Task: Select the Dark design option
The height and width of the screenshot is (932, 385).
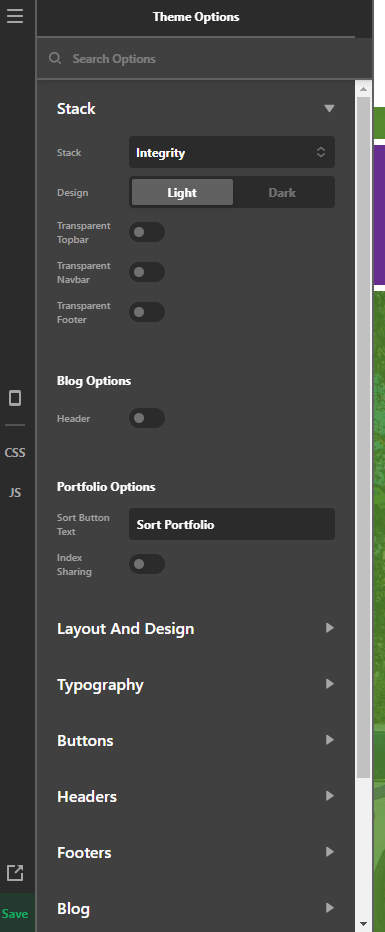Action: click(x=282, y=192)
